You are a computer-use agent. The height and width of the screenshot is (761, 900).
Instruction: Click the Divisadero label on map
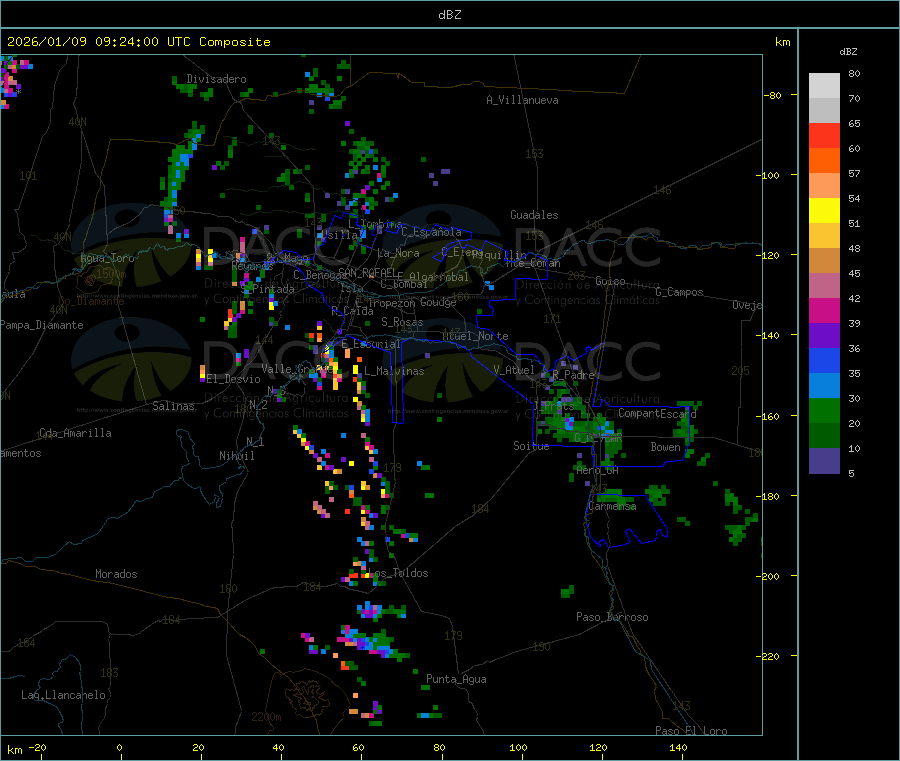216,79
